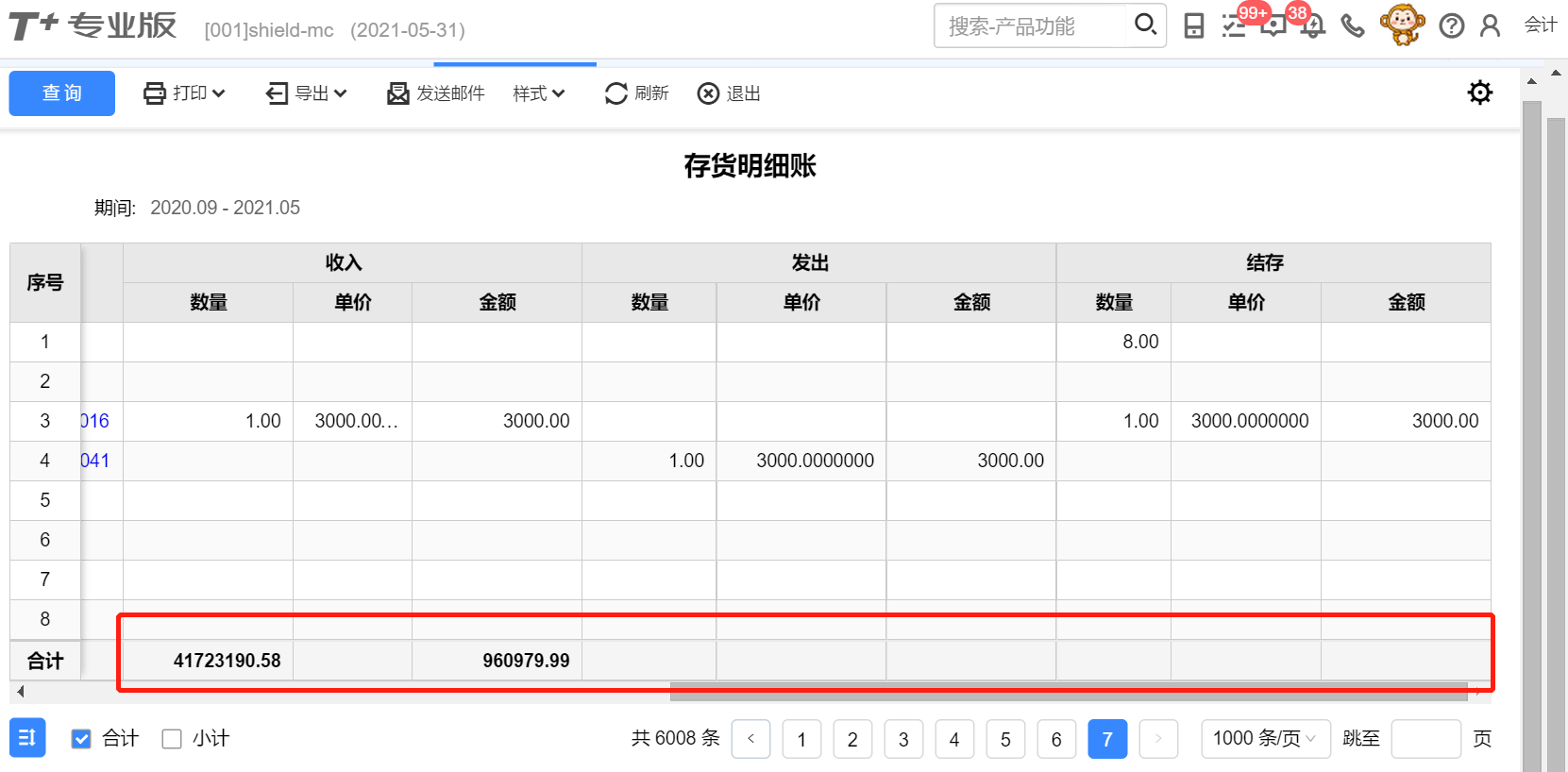Enable the 小计 checkbox
The width and height of the screenshot is (1568, 772).
tap(172, 739)
